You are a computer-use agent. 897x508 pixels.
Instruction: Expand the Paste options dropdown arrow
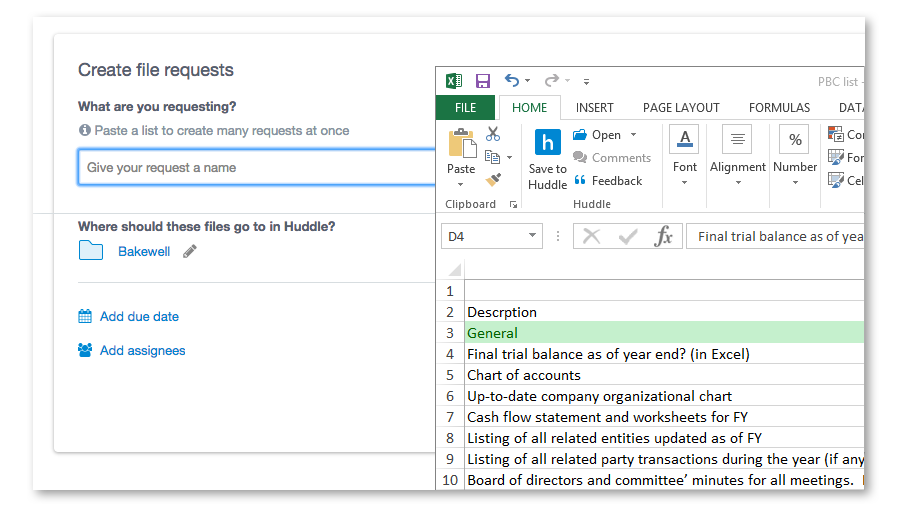461,184
